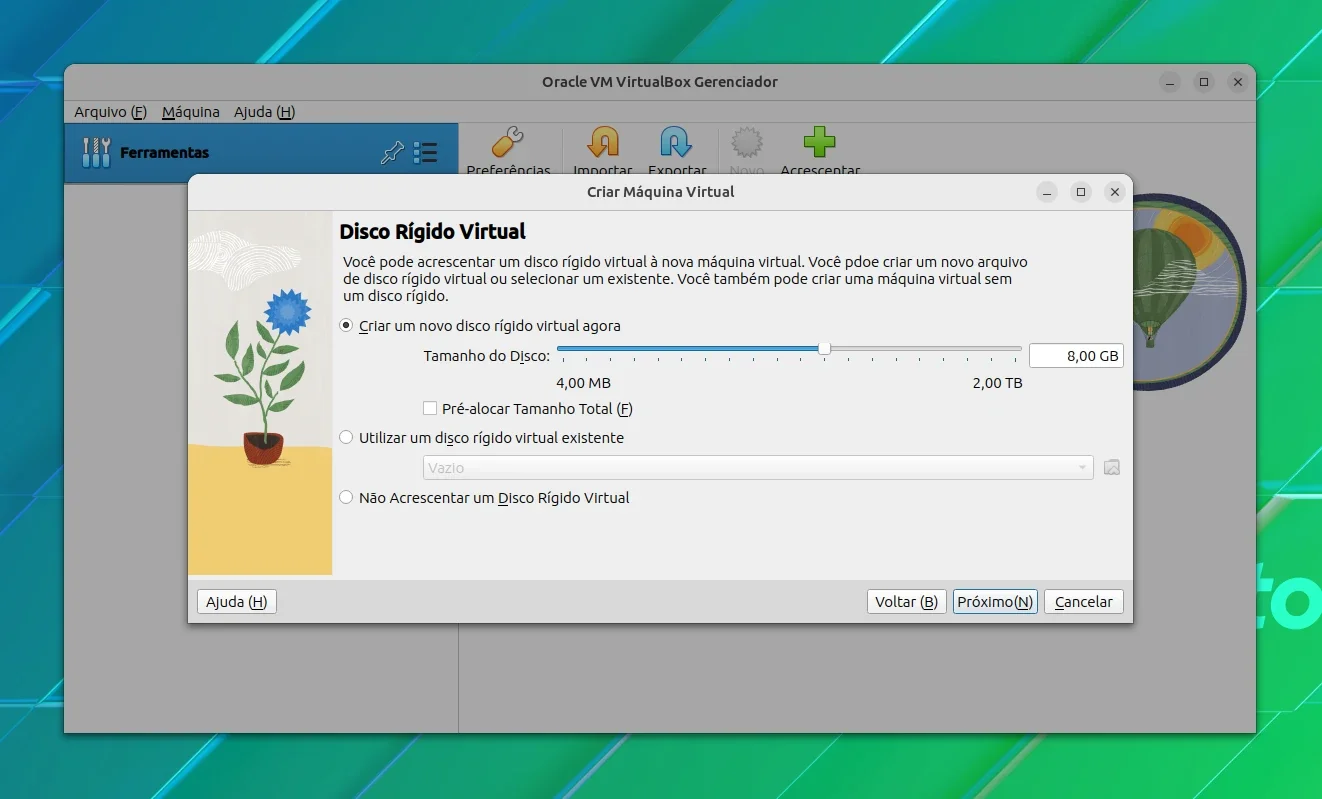Open the Ajuda menu in the menu bar
Image resolution: width=1322 pixels, height=799 pixels.
tap(264, 112)
